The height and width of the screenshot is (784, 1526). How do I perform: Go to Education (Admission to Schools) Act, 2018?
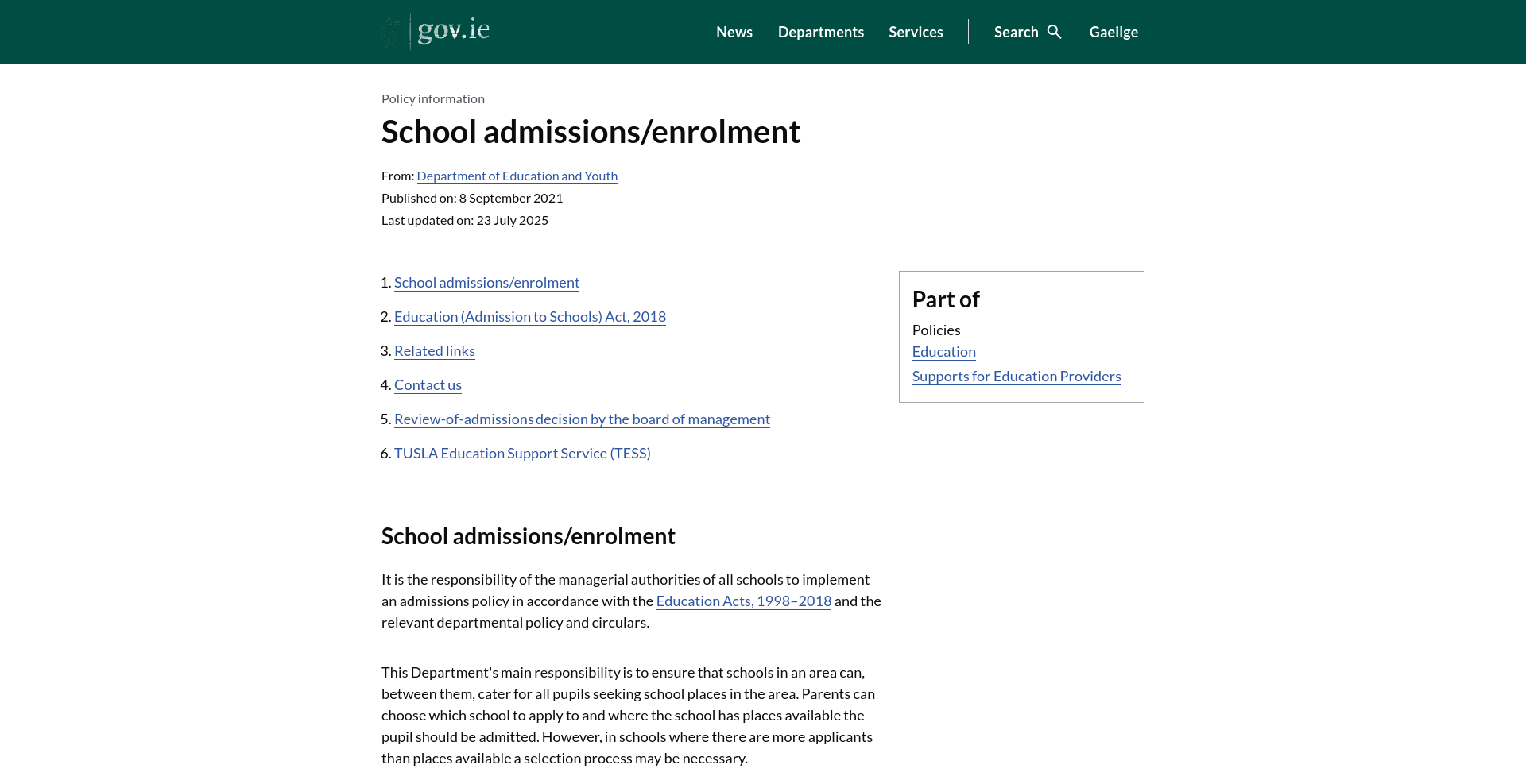tap(530, 317)
